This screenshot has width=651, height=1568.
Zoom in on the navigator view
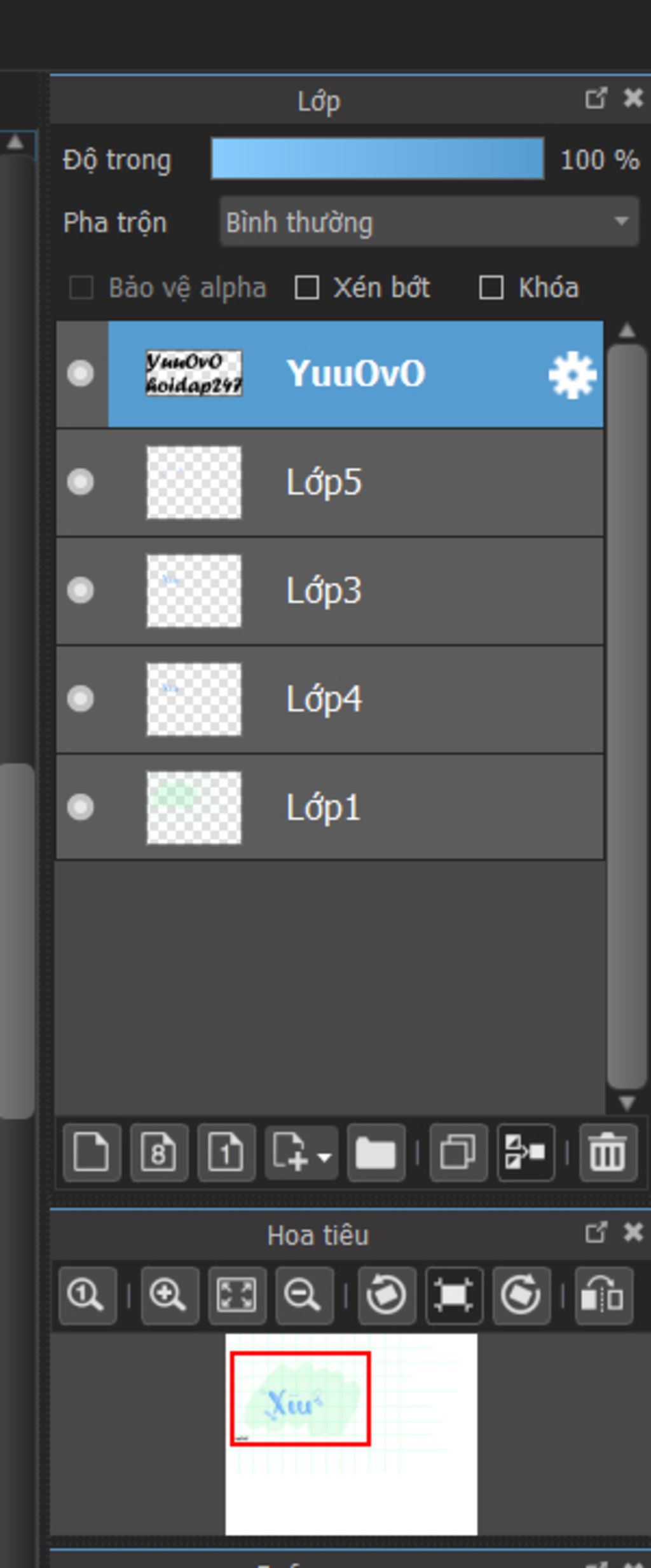[169, 1295]
